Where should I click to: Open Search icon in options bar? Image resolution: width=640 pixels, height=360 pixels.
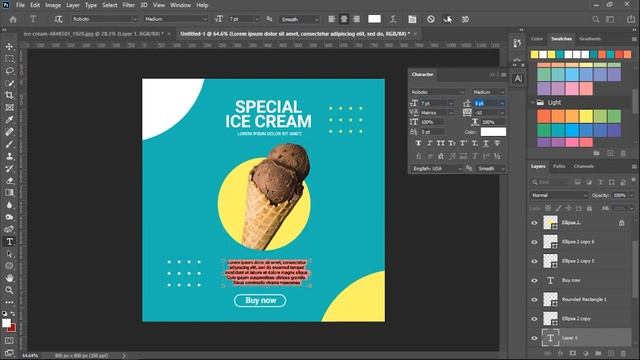coord(596,19)
